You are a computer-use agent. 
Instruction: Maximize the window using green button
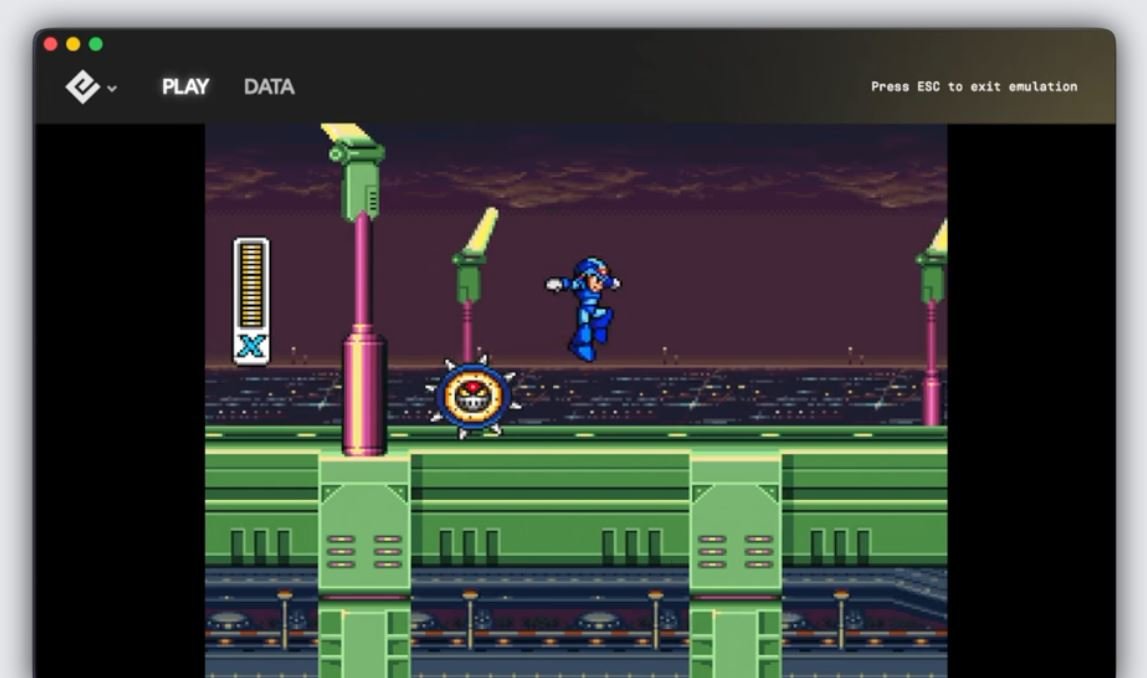click(x=96, y=44)
